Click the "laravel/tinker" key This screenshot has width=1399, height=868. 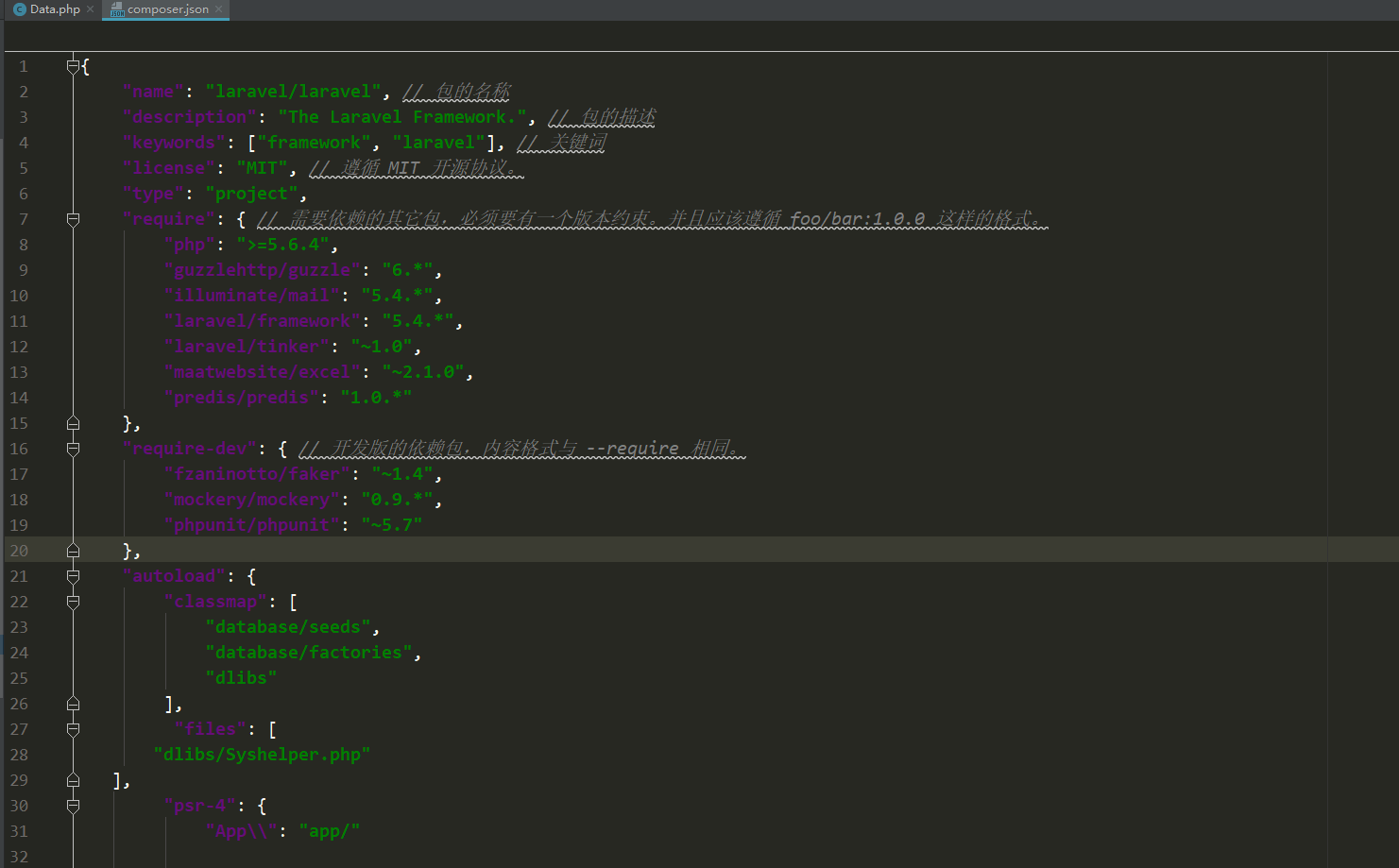coord(247,347)
